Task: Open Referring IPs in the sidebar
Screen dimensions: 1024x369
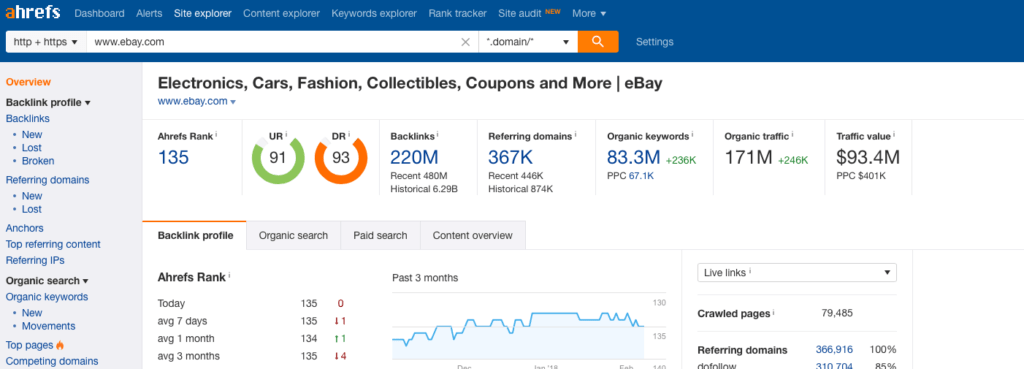Action: (35, 261)
